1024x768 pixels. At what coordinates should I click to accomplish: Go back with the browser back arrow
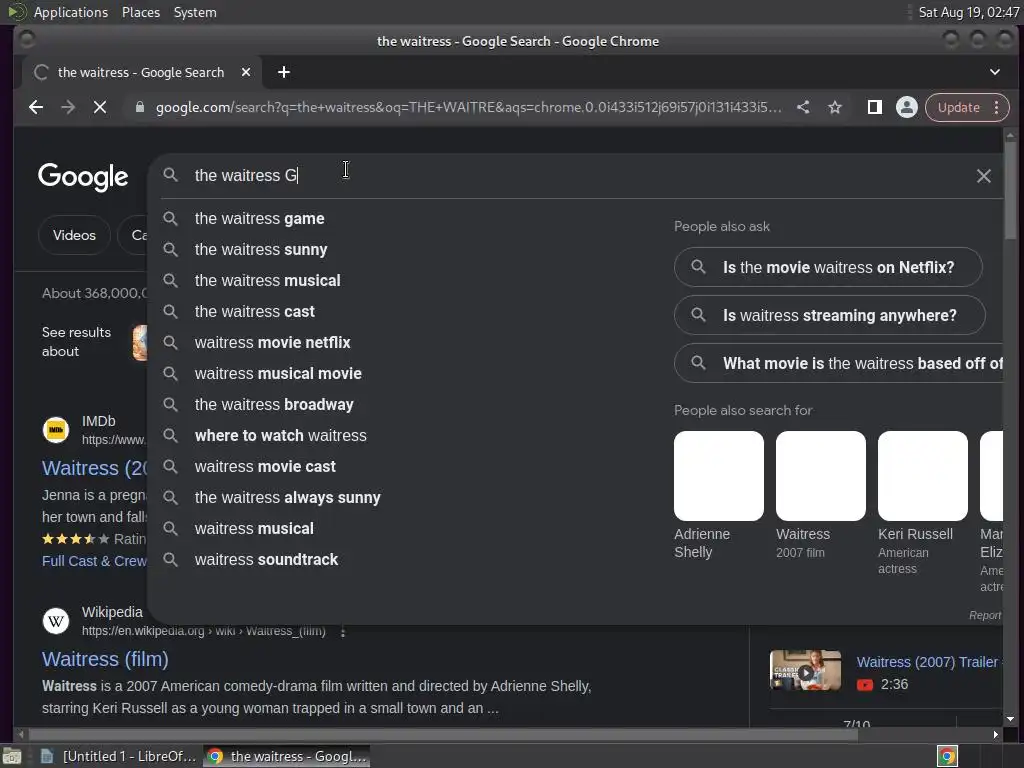(x=36, y=107)
